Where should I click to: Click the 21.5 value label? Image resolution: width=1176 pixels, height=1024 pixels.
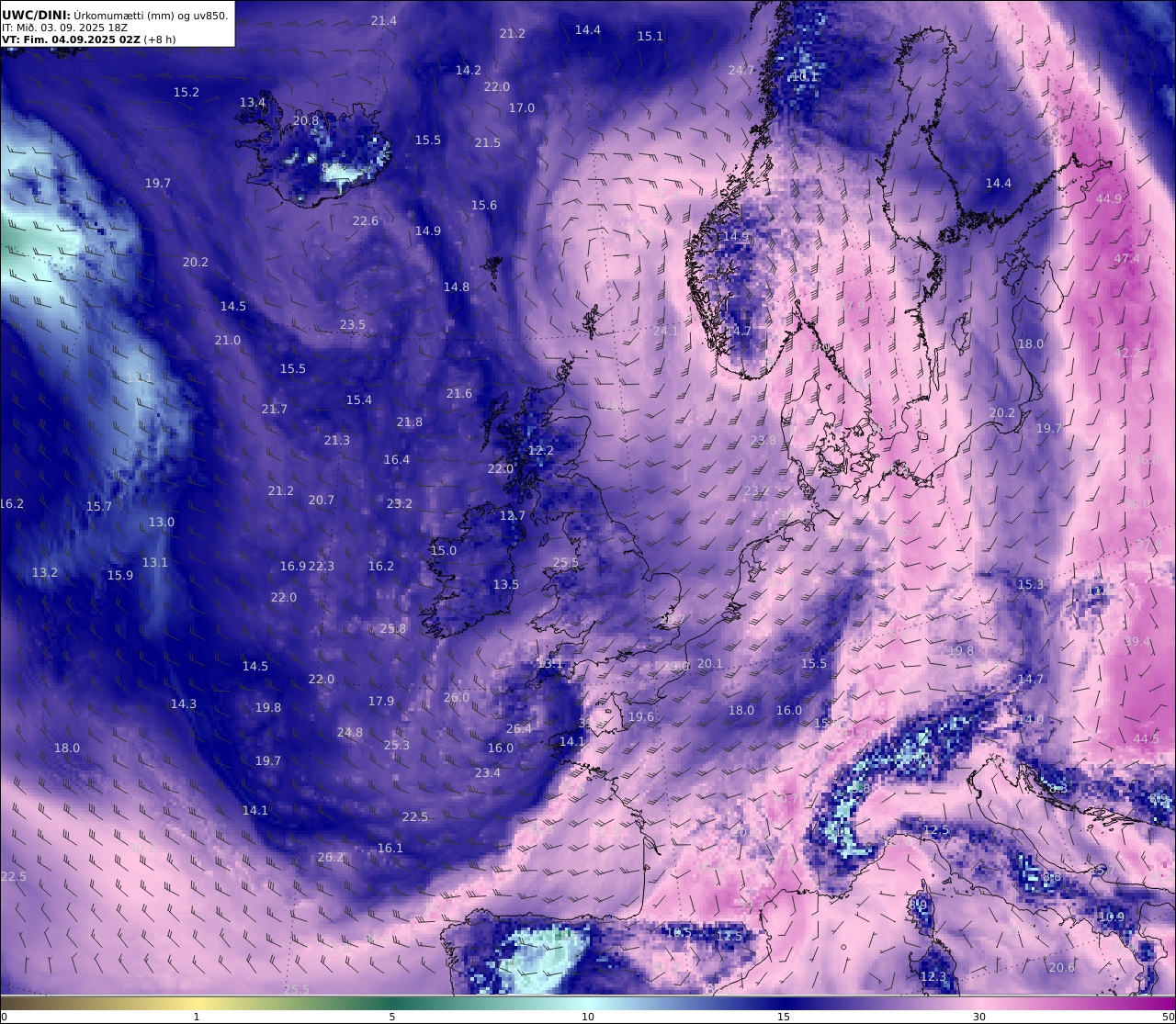(488, 142)
